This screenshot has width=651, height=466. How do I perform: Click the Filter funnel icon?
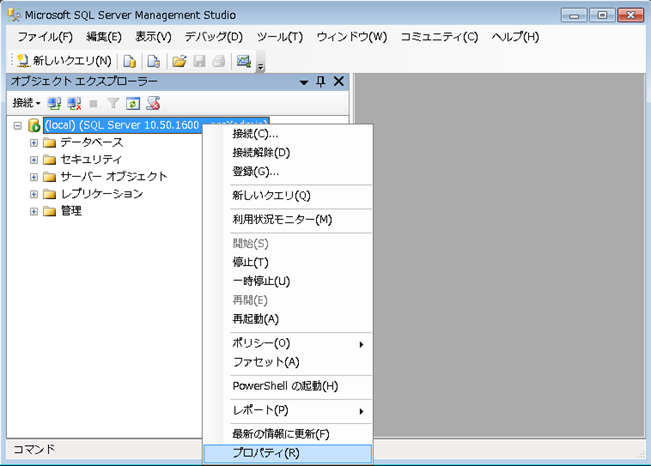point(113,103)
